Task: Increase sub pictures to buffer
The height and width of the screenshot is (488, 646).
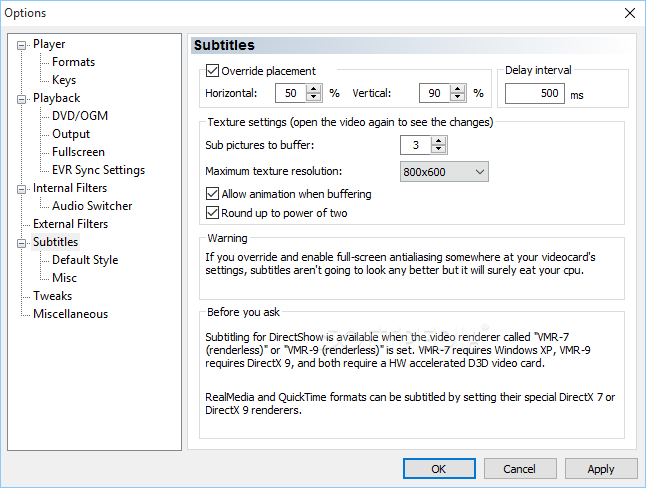Action: 439,140
